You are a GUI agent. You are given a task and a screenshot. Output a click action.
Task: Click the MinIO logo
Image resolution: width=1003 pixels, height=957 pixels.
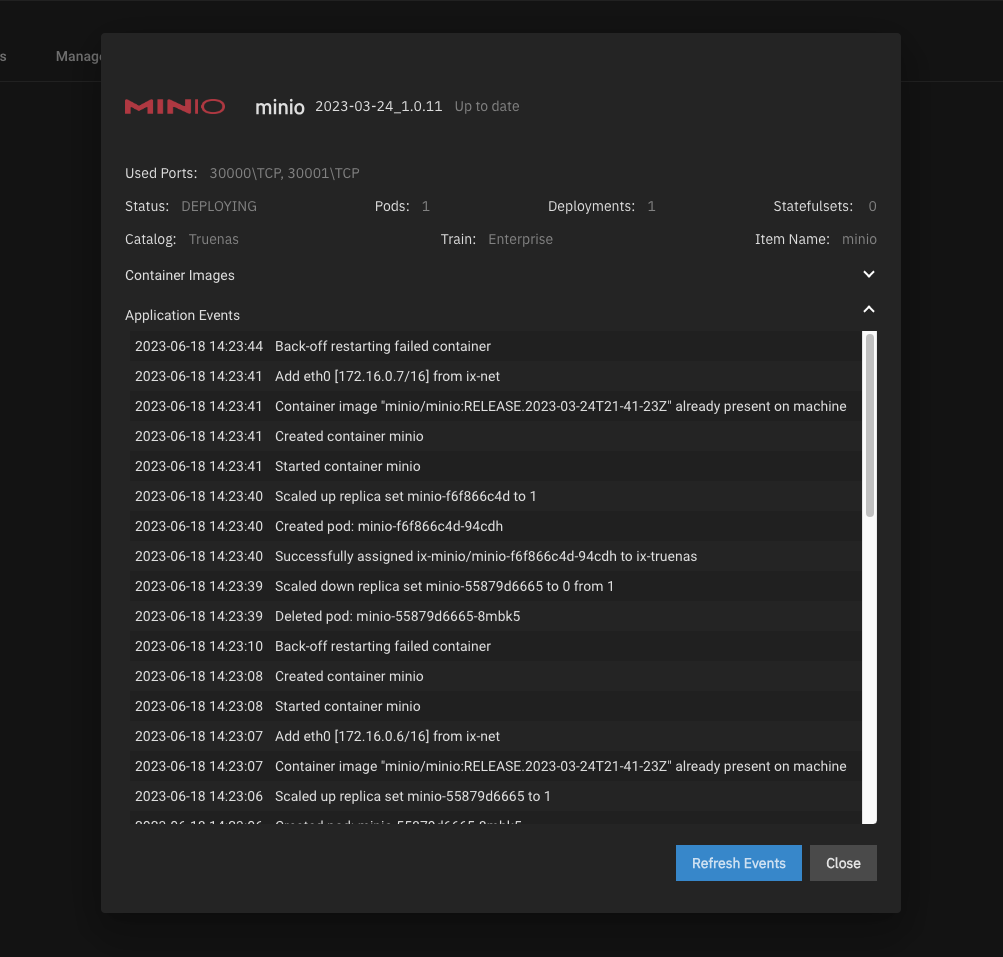[x=175, y=106]
